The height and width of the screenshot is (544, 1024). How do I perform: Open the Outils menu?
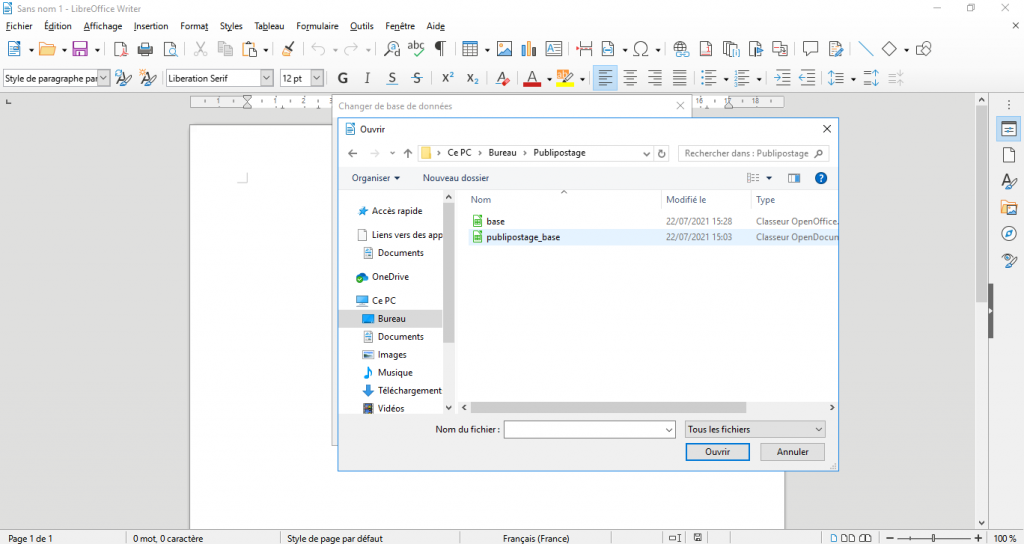click(x=362, y=26)
